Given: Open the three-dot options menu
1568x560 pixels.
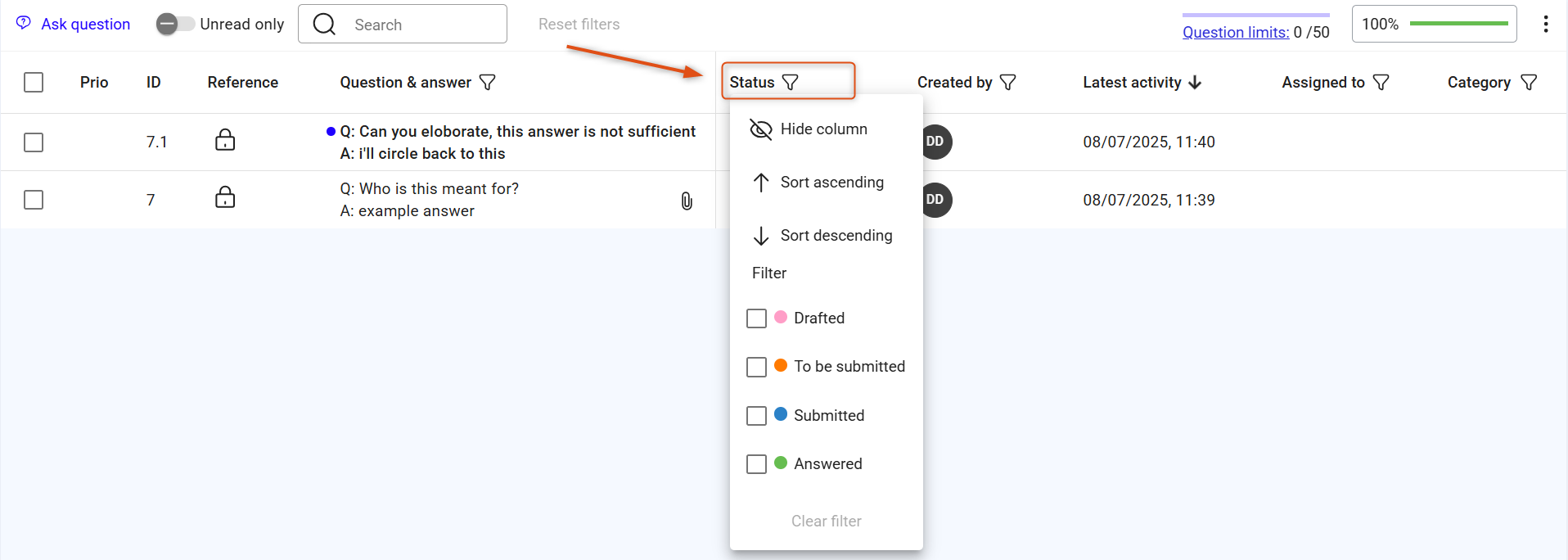Looking at the screenshot, I should tap(1545, 24).
